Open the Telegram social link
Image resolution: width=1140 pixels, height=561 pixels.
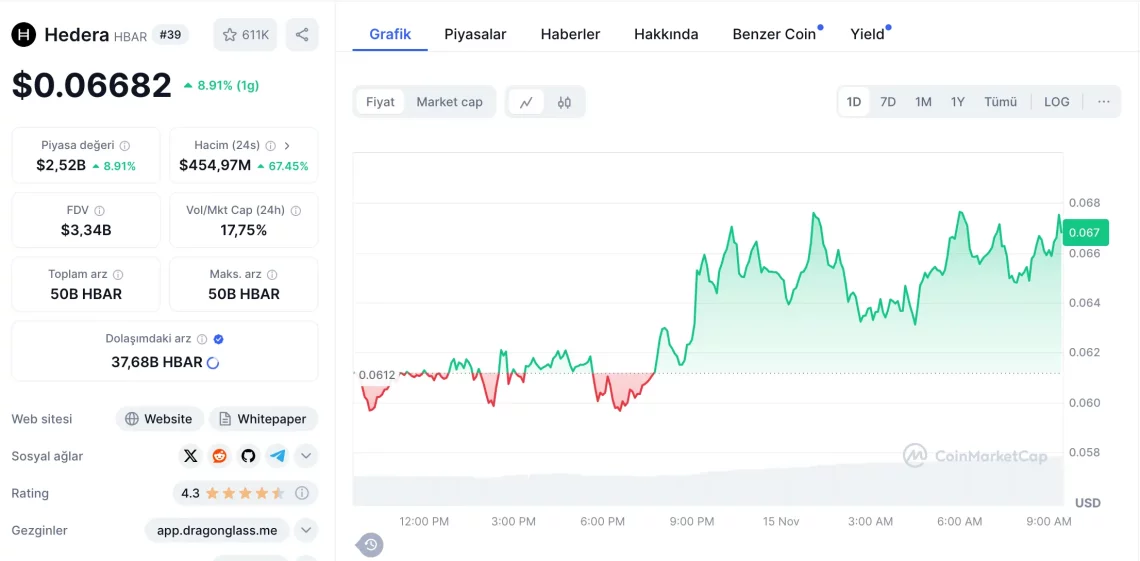277,456
